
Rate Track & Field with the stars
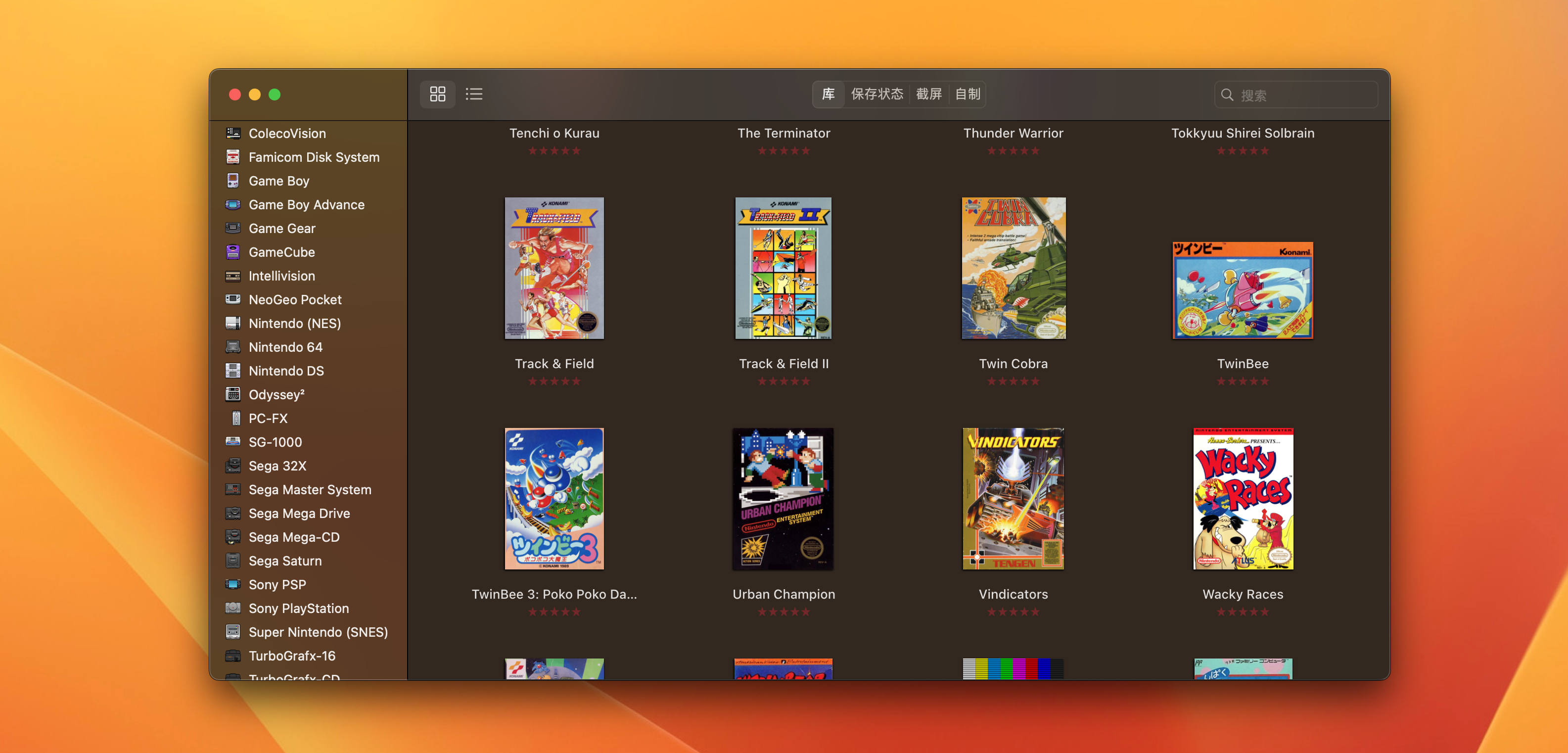(554, 381)
